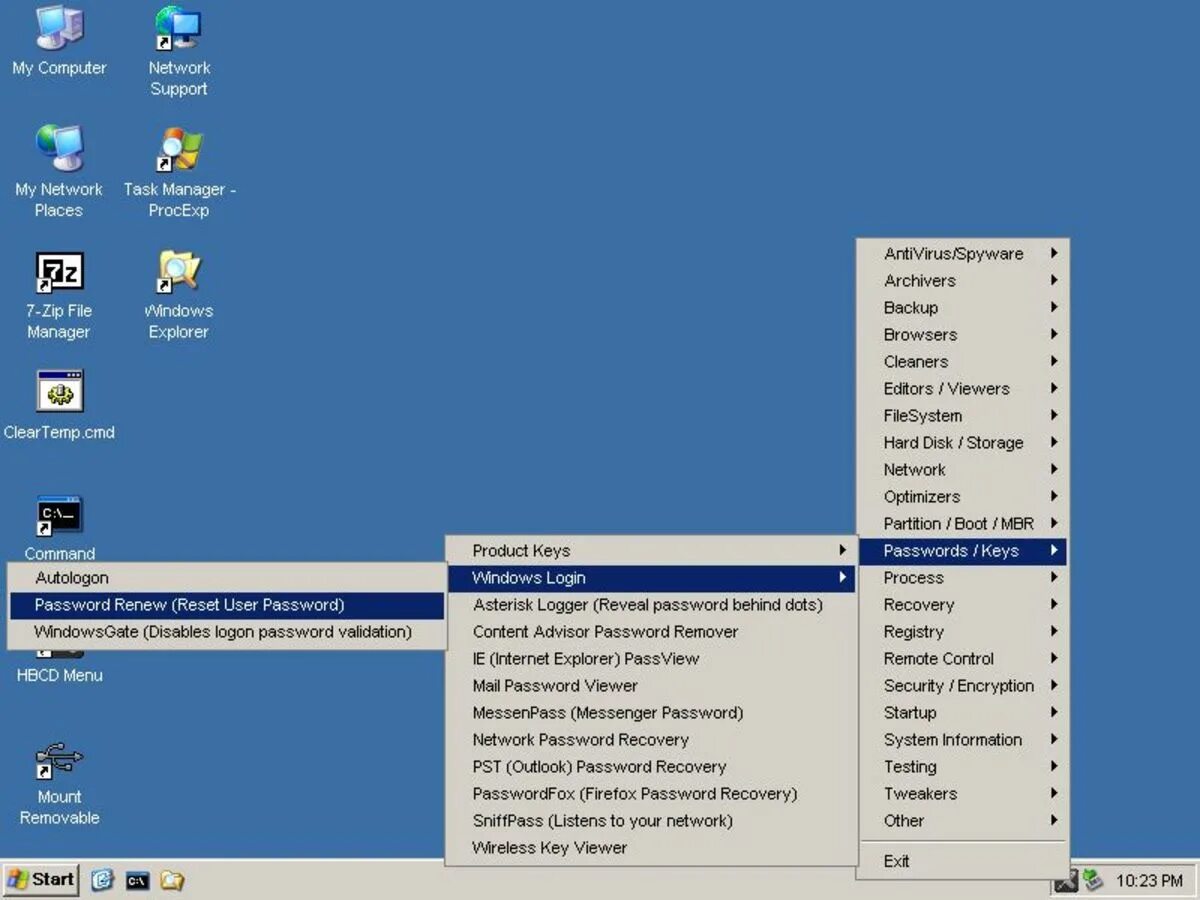Expand the Hard Disk / Storage category
Viewport: 1200px width, 900px height.
click(962, 443)
